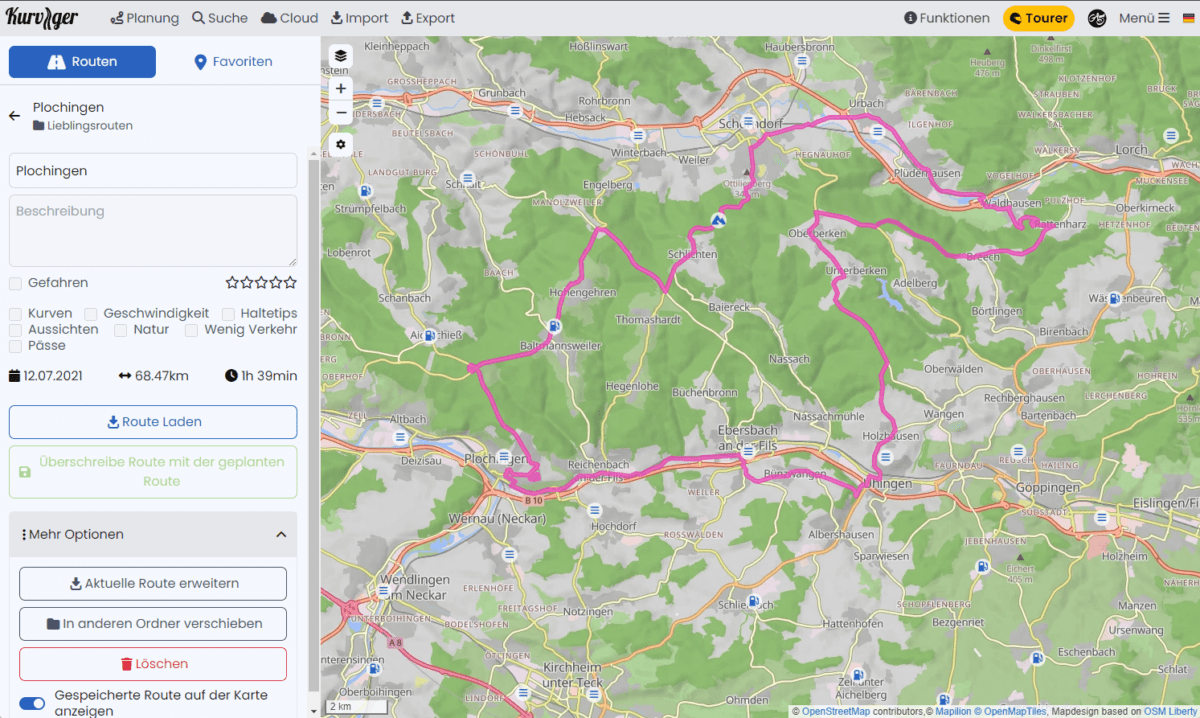Click the fuel station marker at Aichschieß
This screenshot has width=1200, height=718.
(429, 336)
